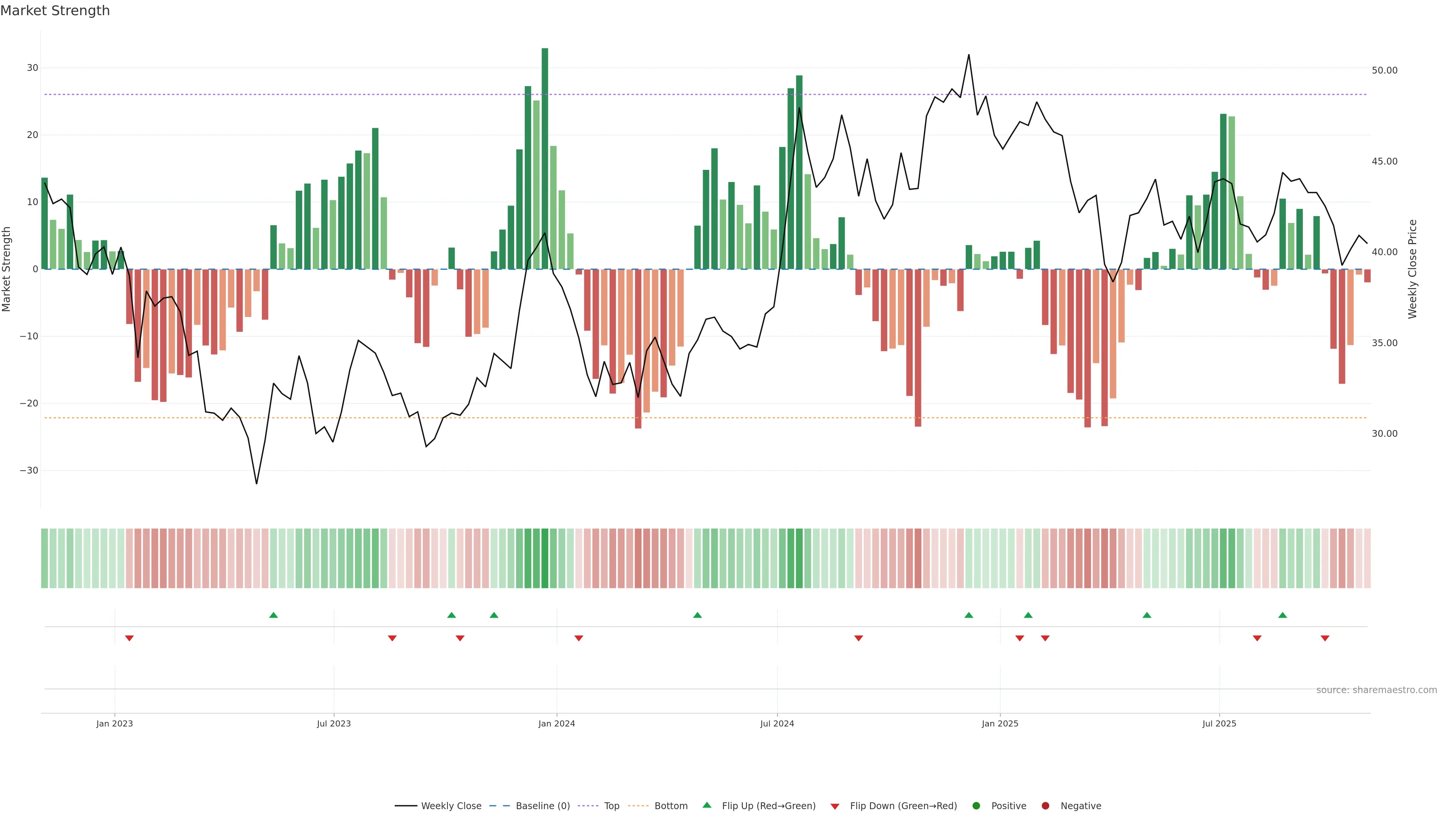Click the purple Top threshold dotted line
This screenshot has width=1456, height=819.
(678, 94)
